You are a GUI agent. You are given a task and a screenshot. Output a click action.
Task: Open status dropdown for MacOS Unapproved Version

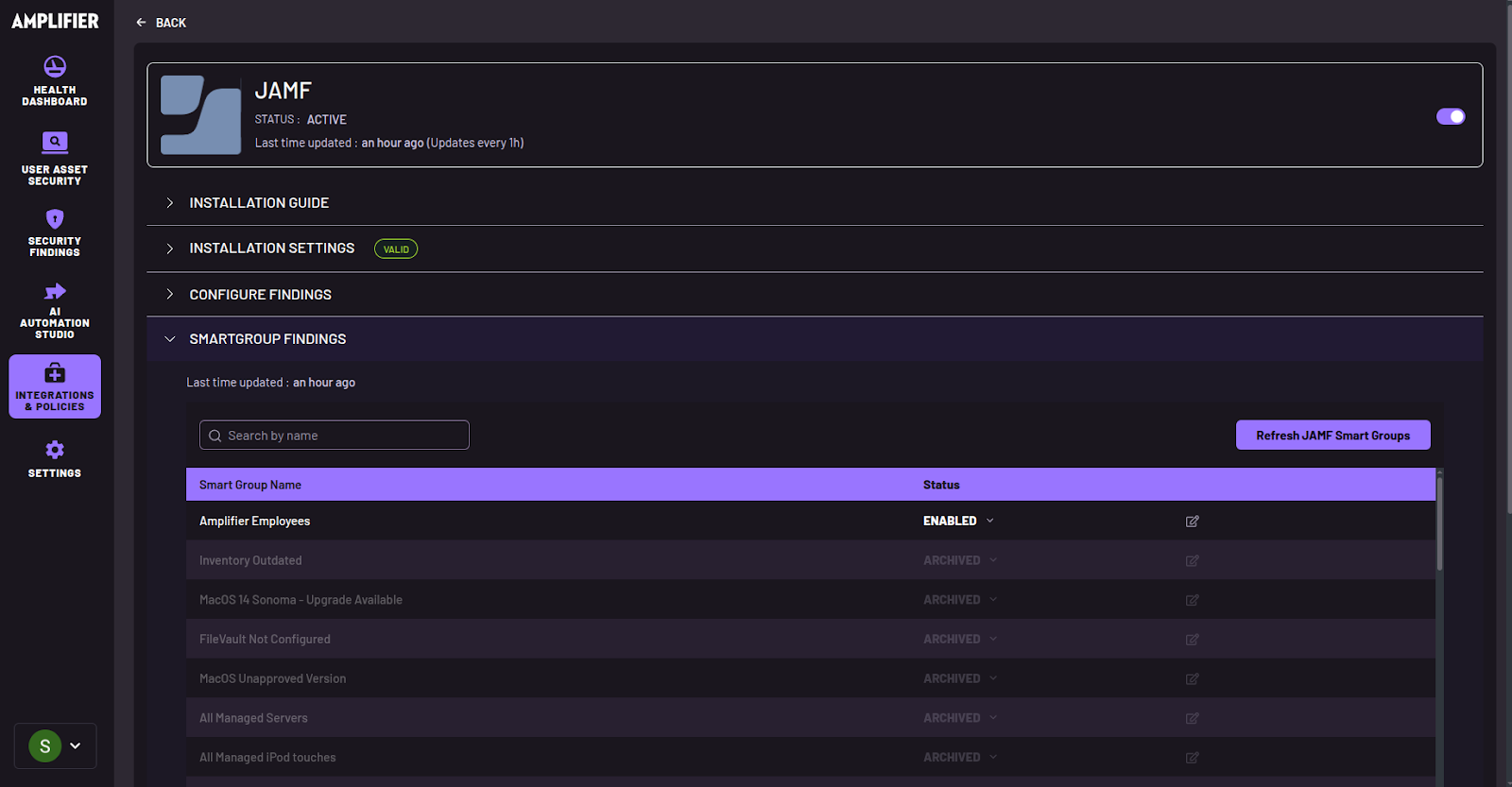coord(960,678)
